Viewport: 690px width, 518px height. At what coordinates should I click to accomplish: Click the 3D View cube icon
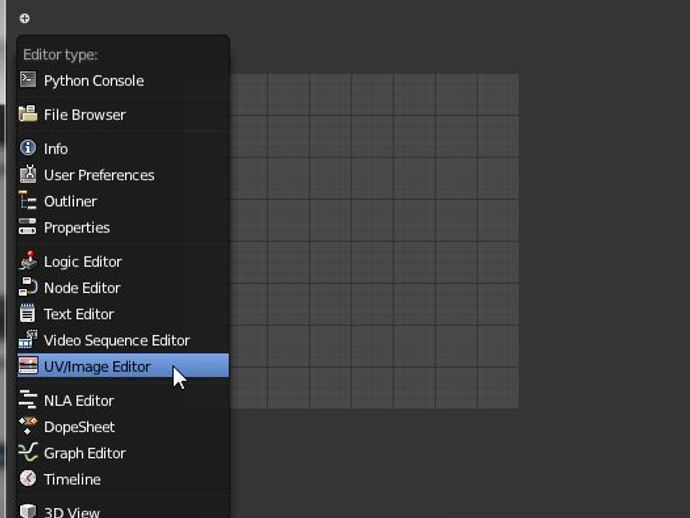click(x=28, y=511)
